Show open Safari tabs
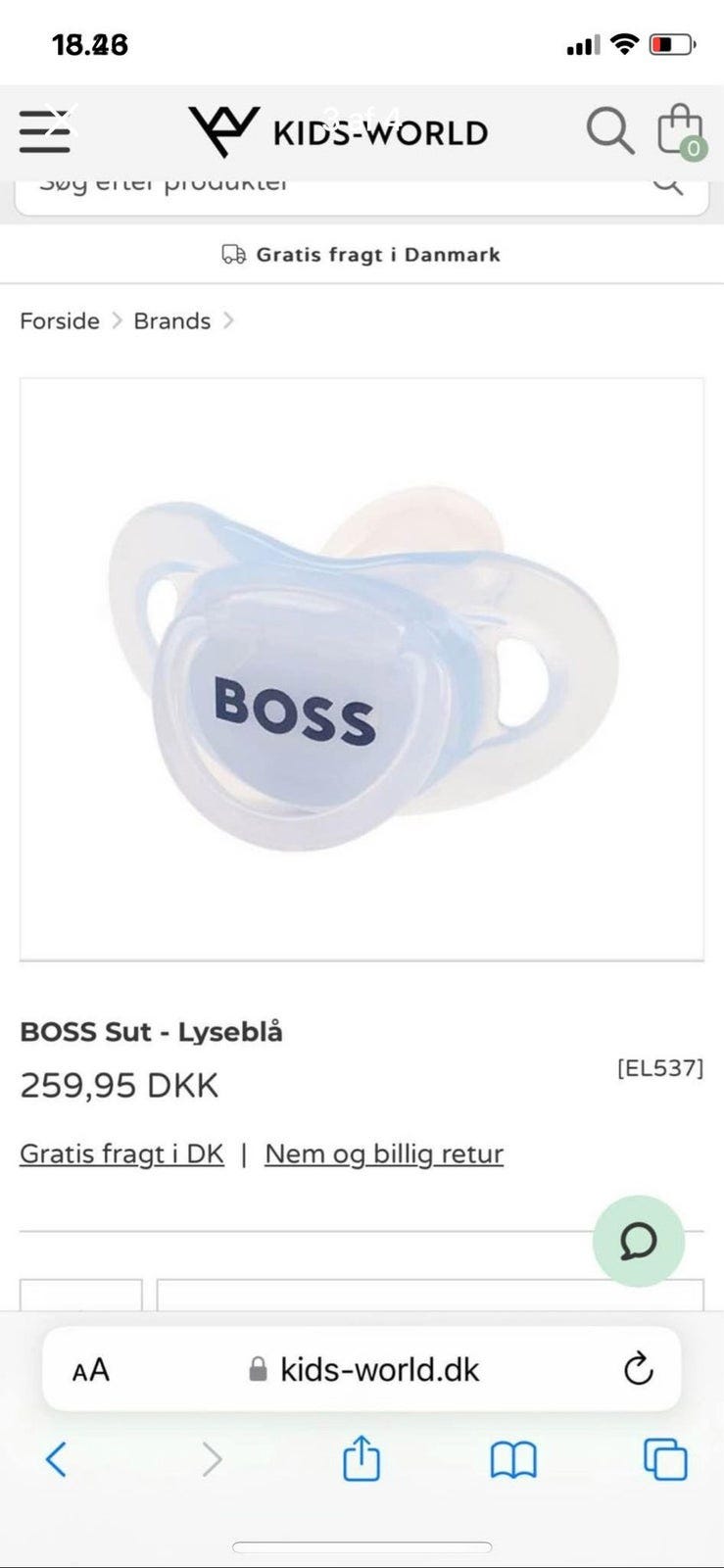724x1568 pixels. click(x=665, y=1459)
